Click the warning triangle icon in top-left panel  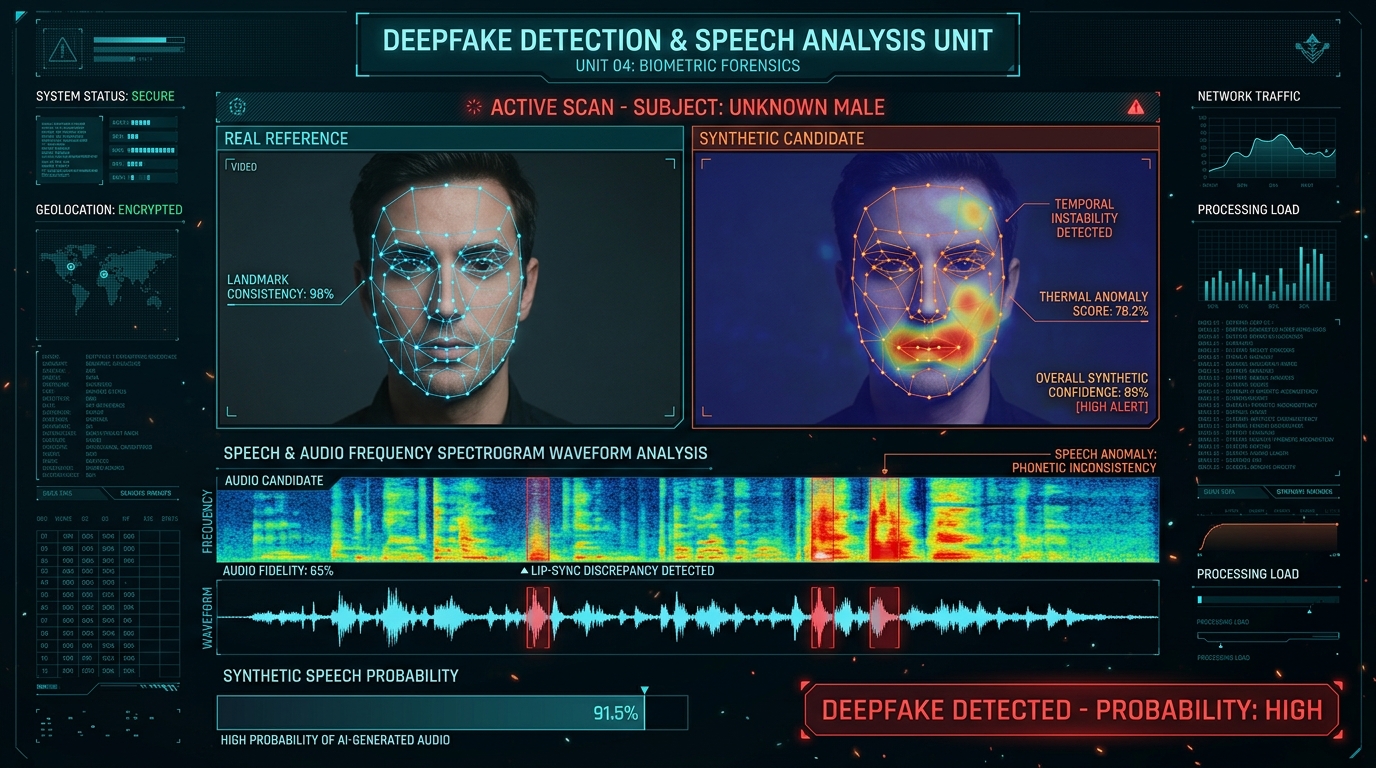pos(63,48)
